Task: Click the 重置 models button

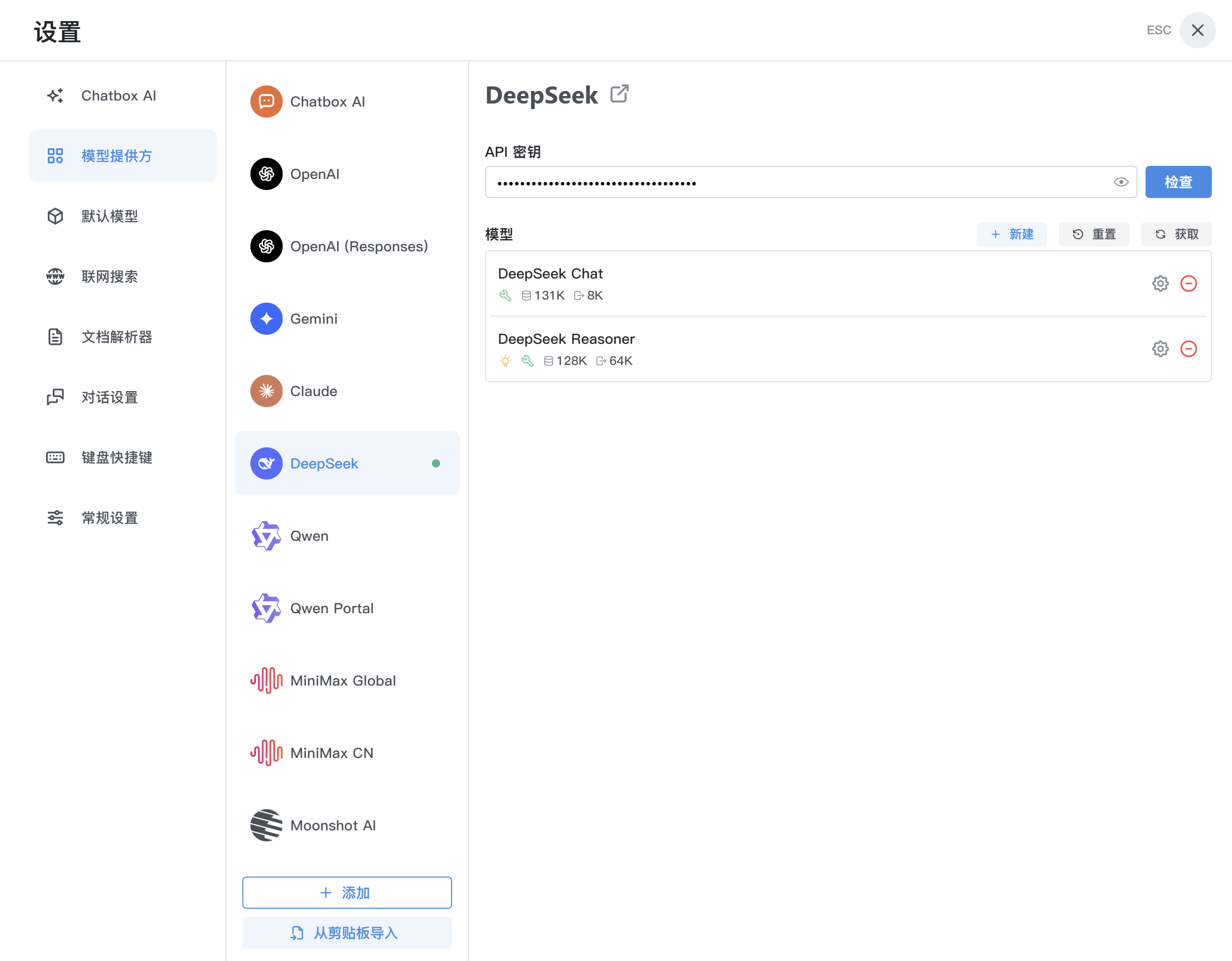Action: pos(1094,234)
